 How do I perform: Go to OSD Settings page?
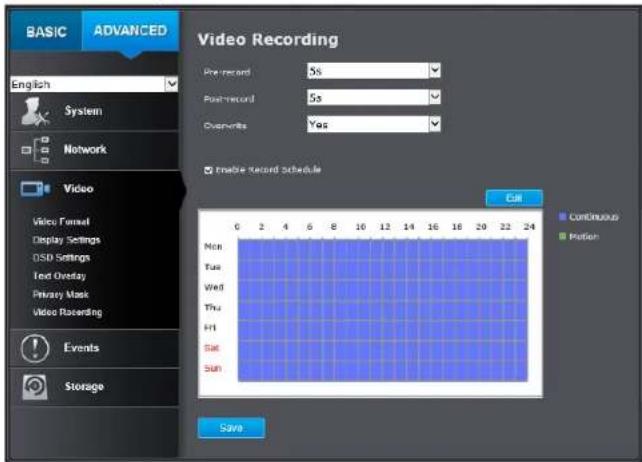pyautogui.click(x=61, y=258)
